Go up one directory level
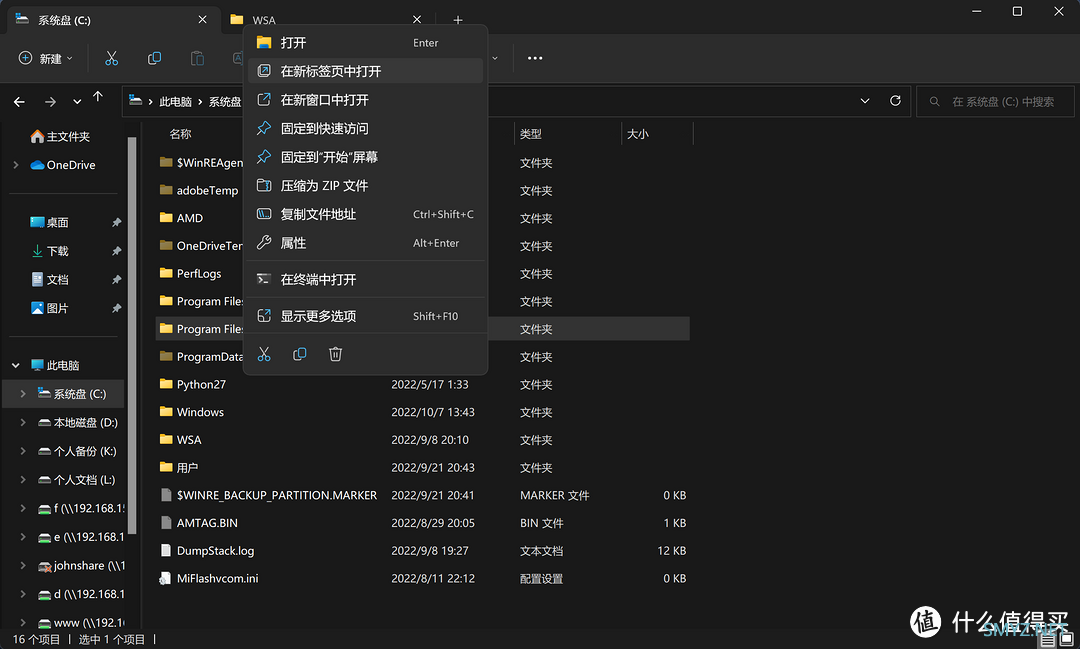1080x649 pixels. [98, 96]
